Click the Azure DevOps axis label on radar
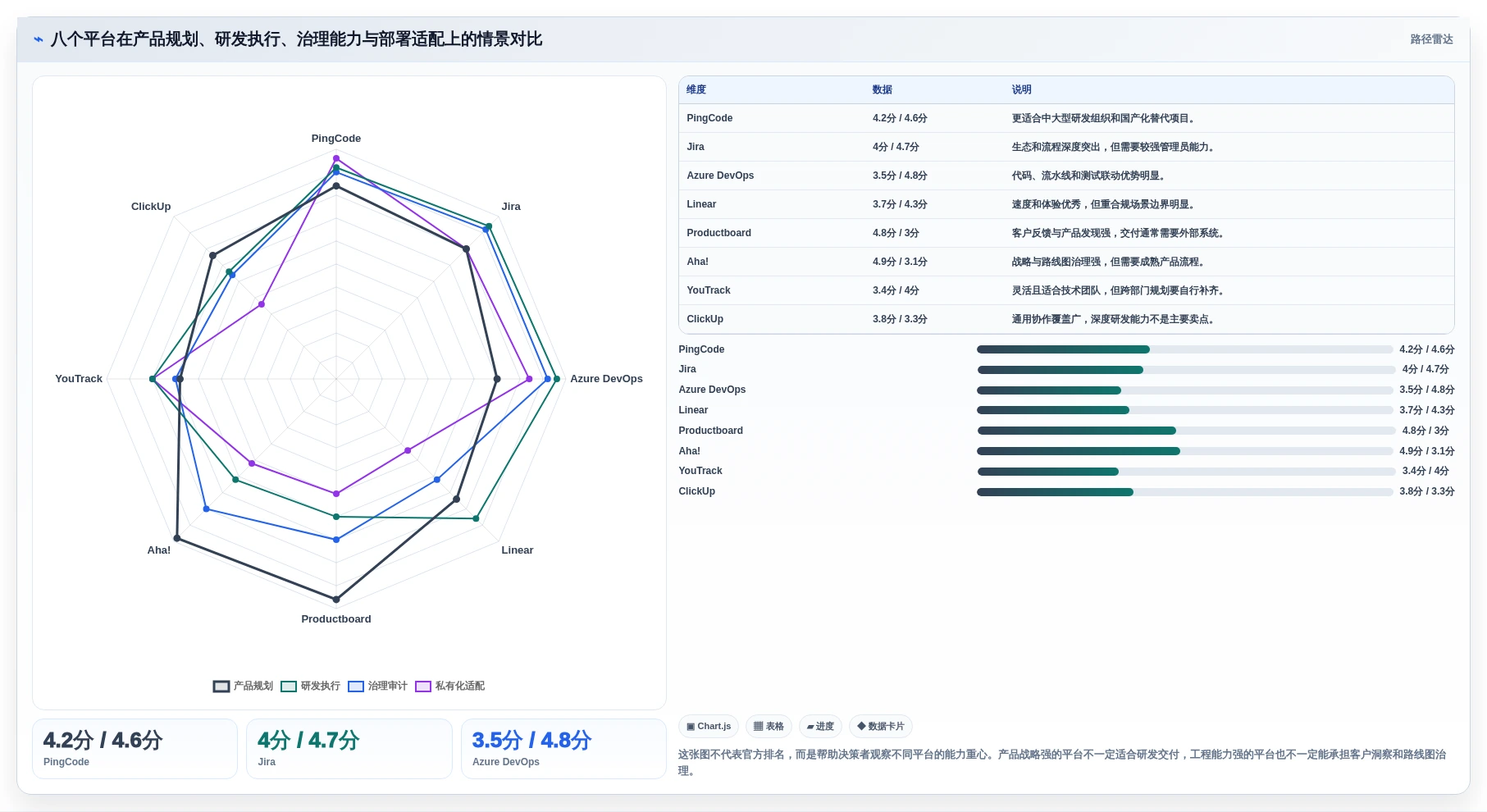The width and height of the screenshot is (1487, 812). (x=606, y=379)
